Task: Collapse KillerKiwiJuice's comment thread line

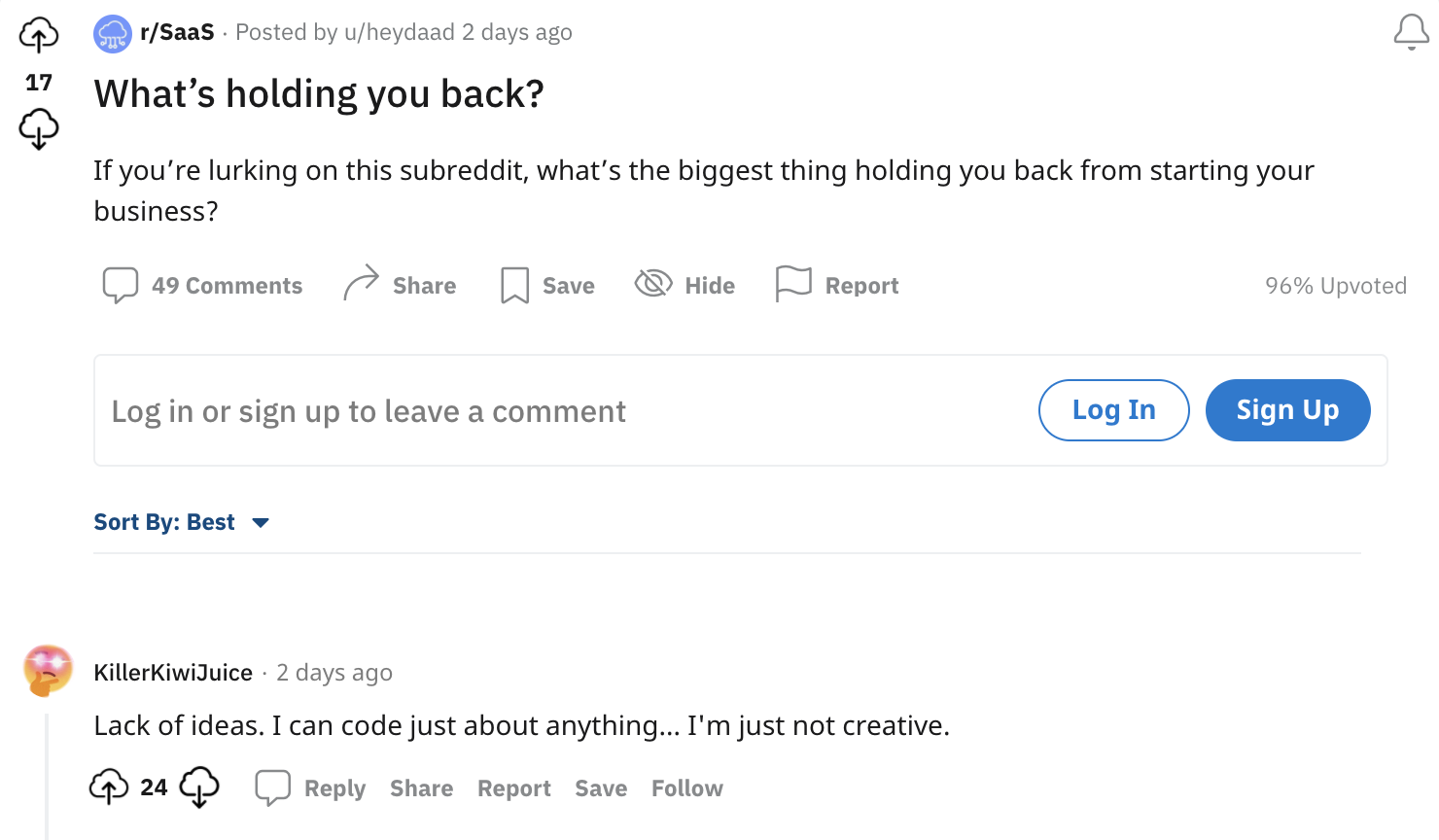Action: pos(47,776)
